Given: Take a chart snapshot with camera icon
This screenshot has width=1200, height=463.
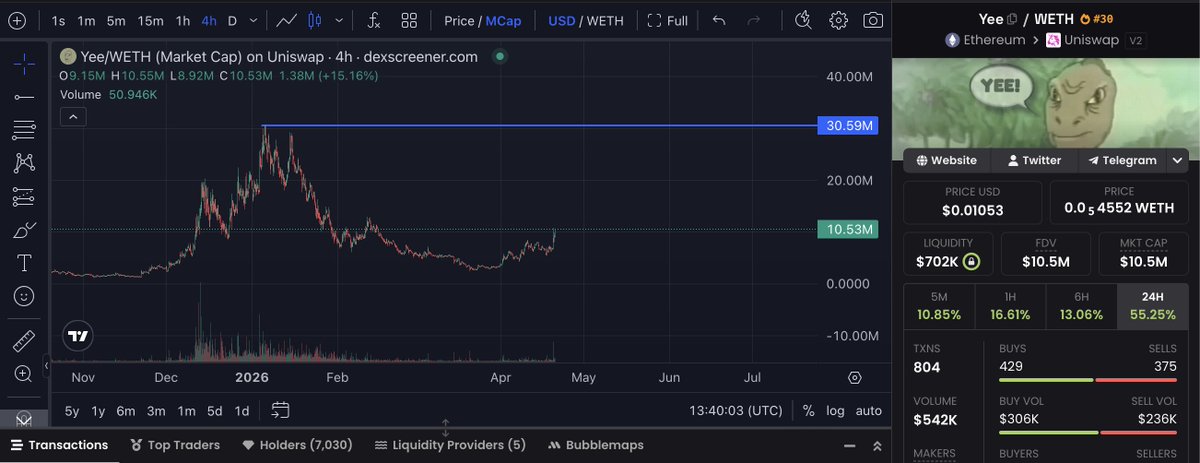Looking at the screenshot, I should pyautogui.click(x=873, y=20).
